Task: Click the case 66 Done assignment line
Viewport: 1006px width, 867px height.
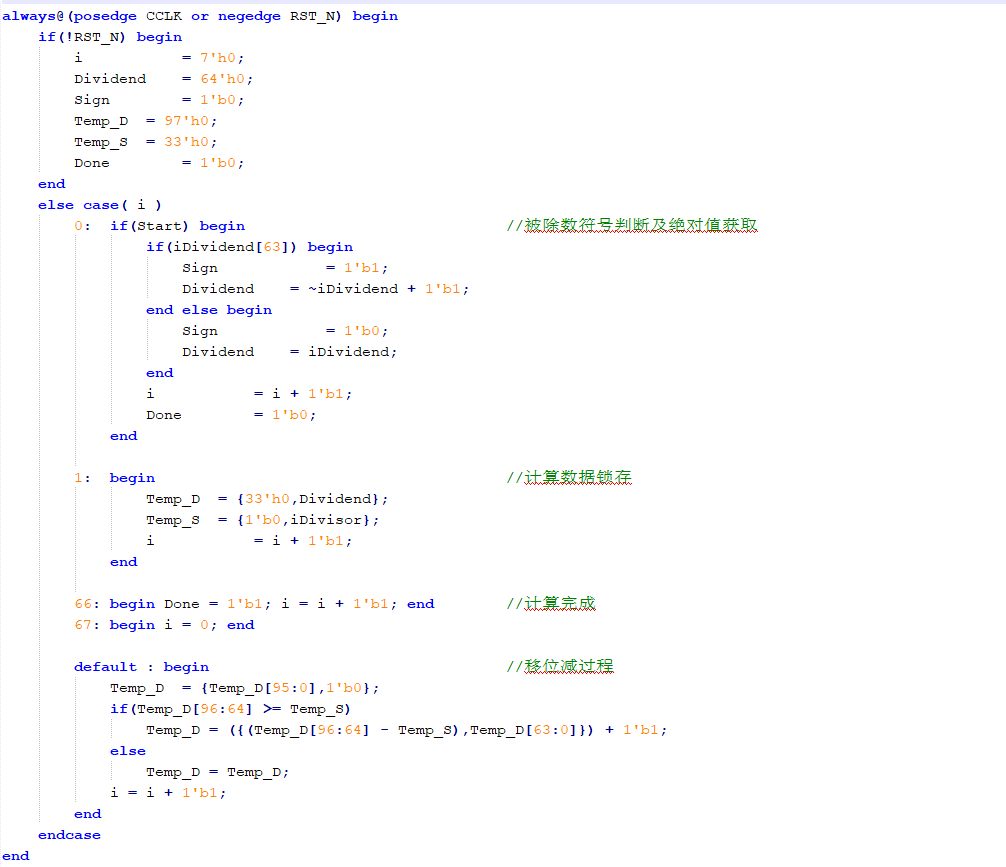Action: (x=254, y=604)
